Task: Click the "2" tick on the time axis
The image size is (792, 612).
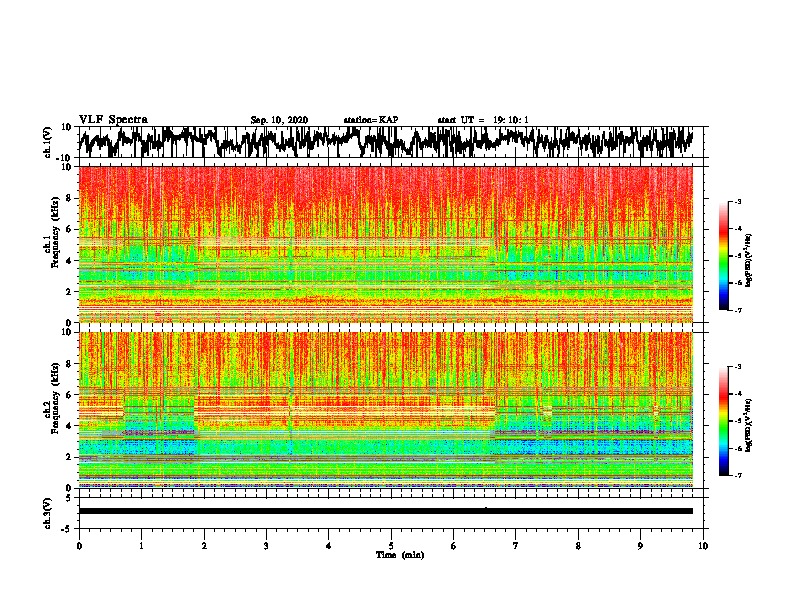Action: [204, 546]
